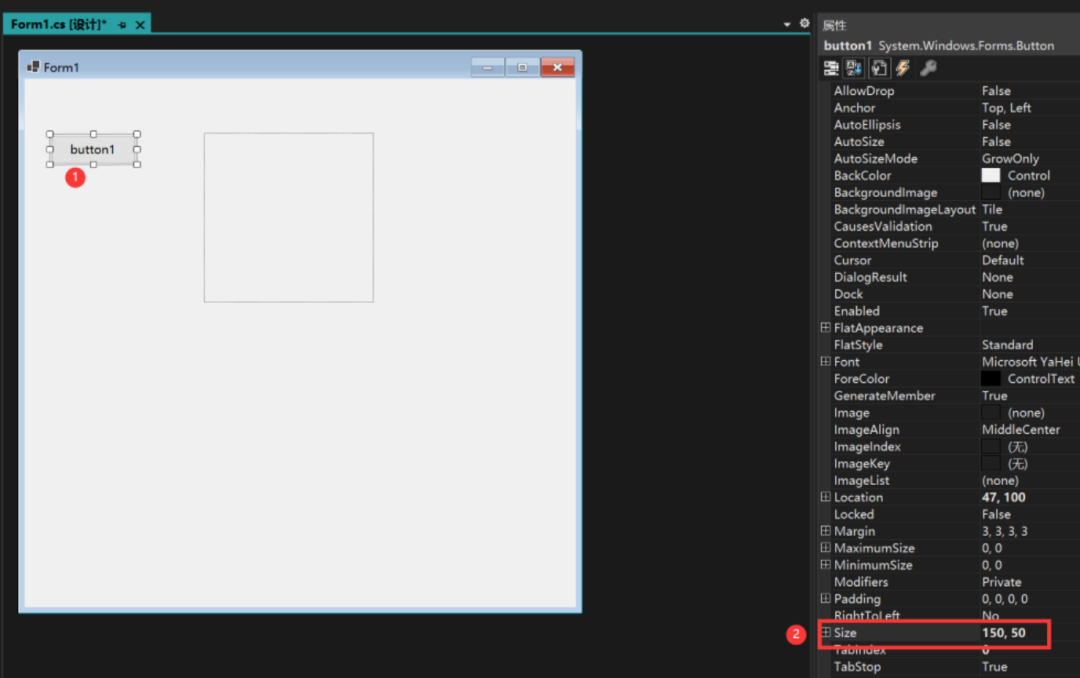1080x678 pixels.
Task: Select button1 on the form
Action: click(x=93, y=150)
